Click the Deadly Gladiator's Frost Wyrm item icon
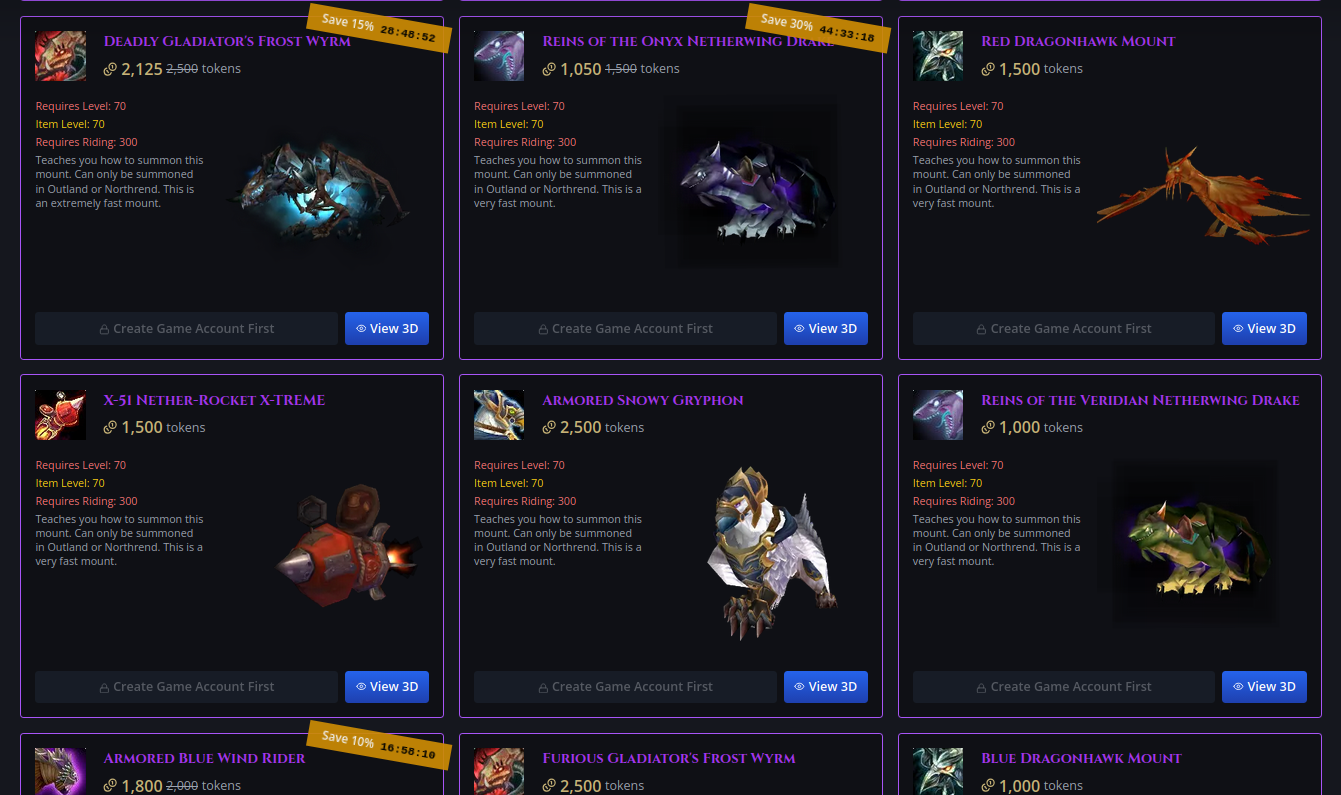Screen dimensions: 1341x795 60,56
